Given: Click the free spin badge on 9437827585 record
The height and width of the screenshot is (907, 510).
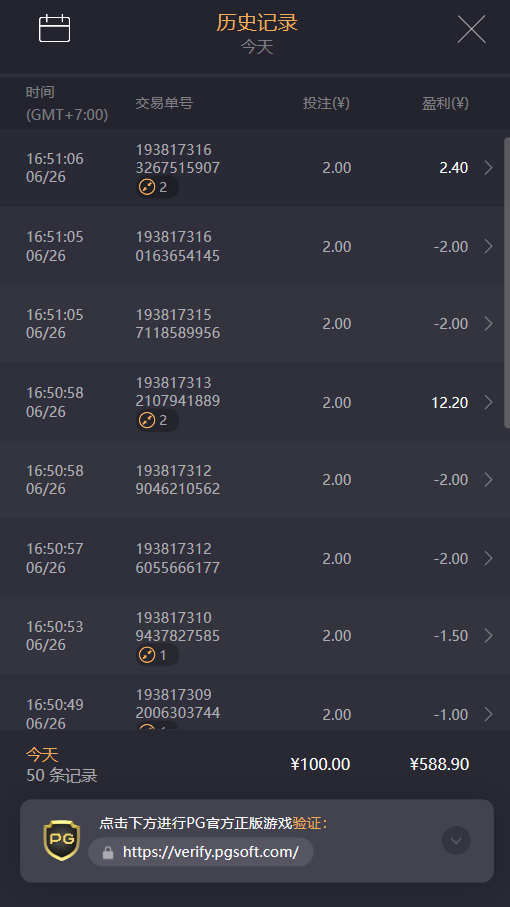Looking at the screenshot, I should pos(157,655).
